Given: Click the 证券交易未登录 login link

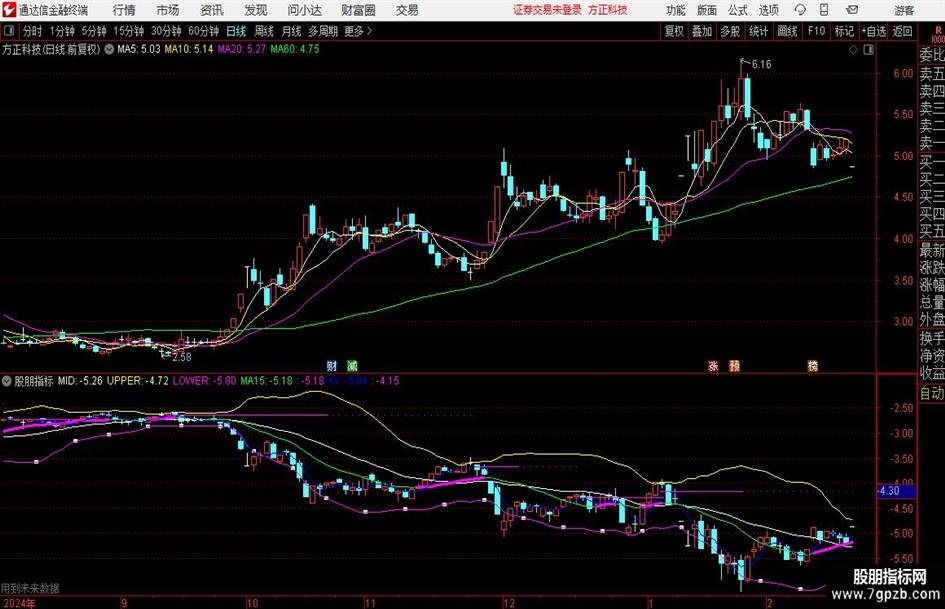Looking at the screenshot, I should tap(547, 10).
